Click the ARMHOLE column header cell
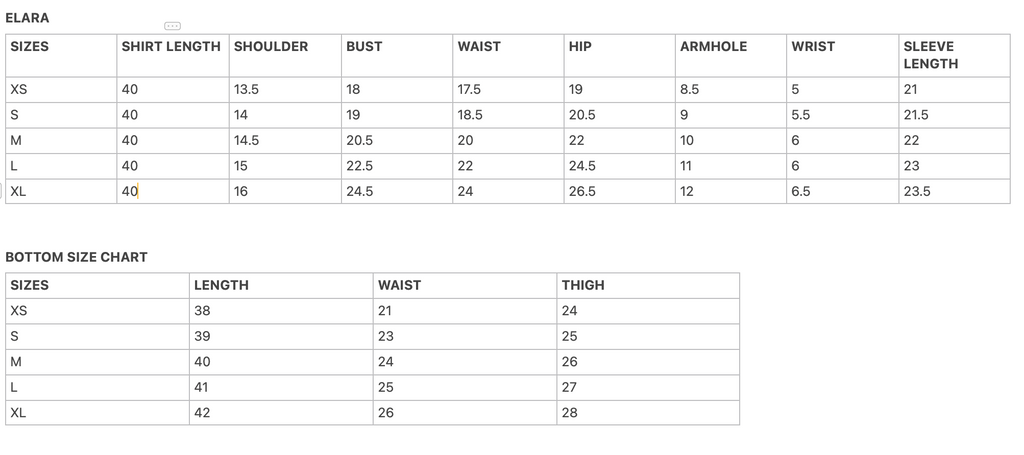 click(x=731, y=55)
